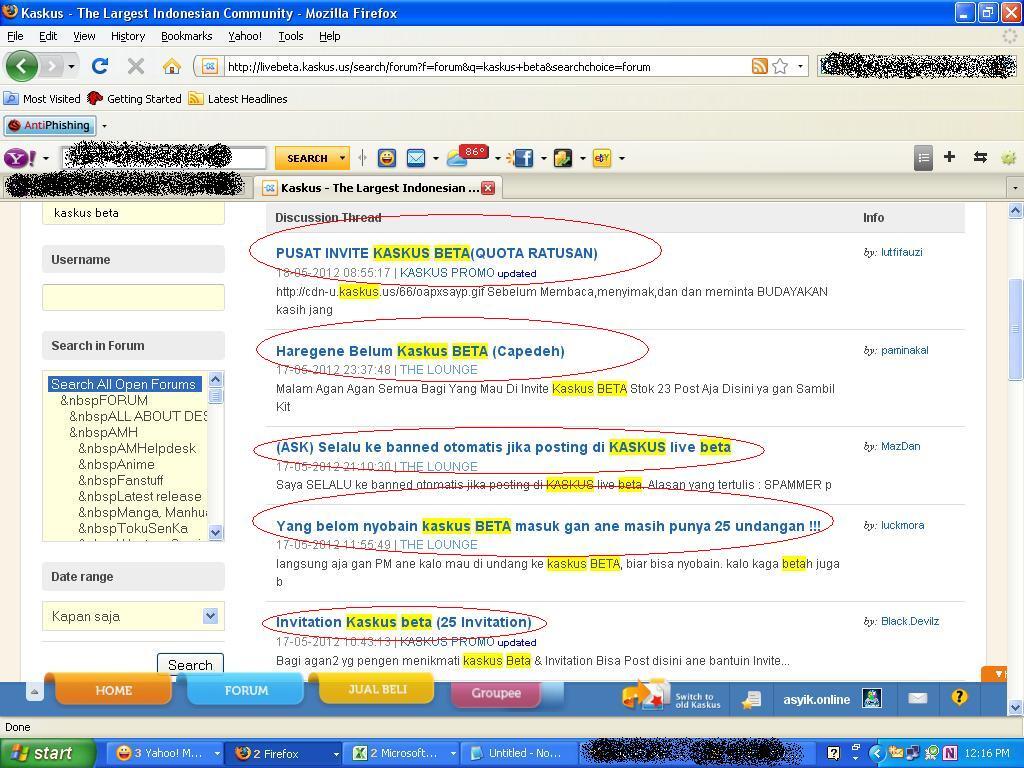This screenshot has height=768, width=1024.
Task: Expand the address bar URL dropdown
Action: coord(801,66)
